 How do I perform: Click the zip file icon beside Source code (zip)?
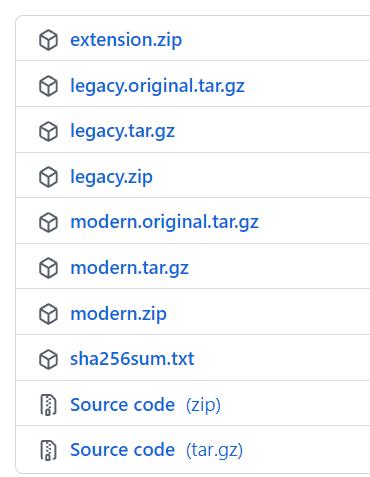coord(49,405)
